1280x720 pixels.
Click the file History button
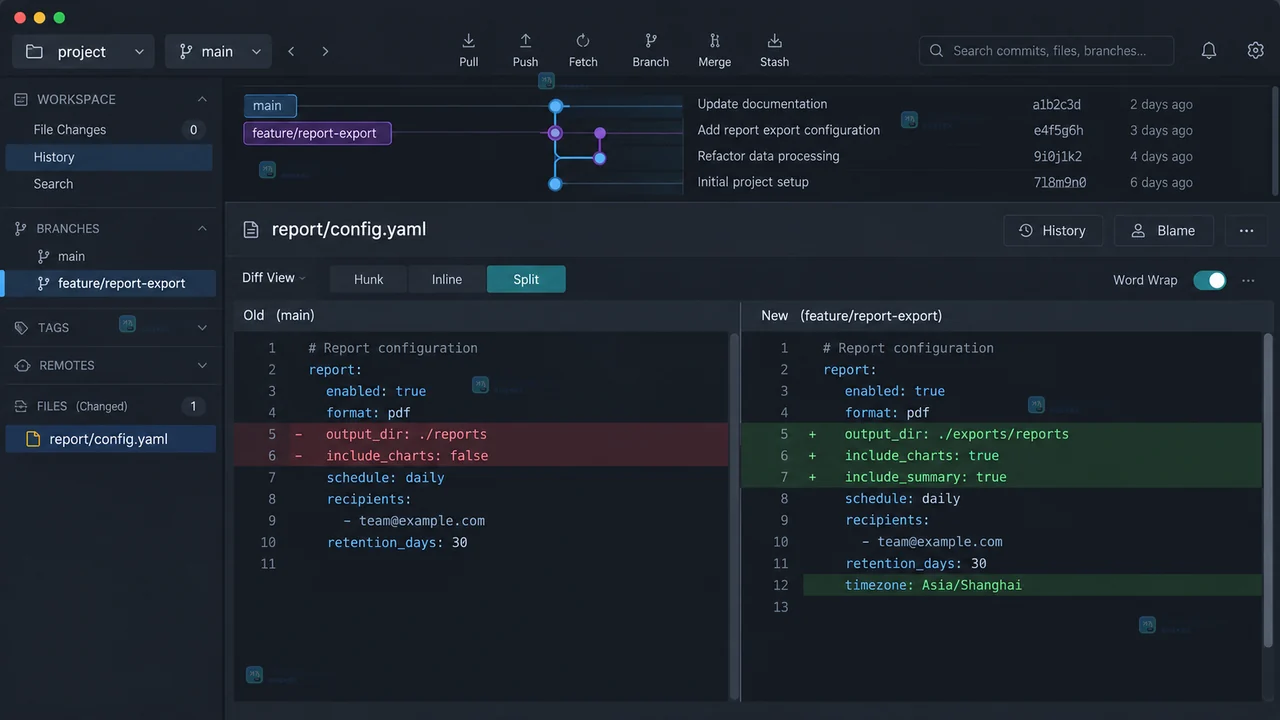coord(1053,231)
